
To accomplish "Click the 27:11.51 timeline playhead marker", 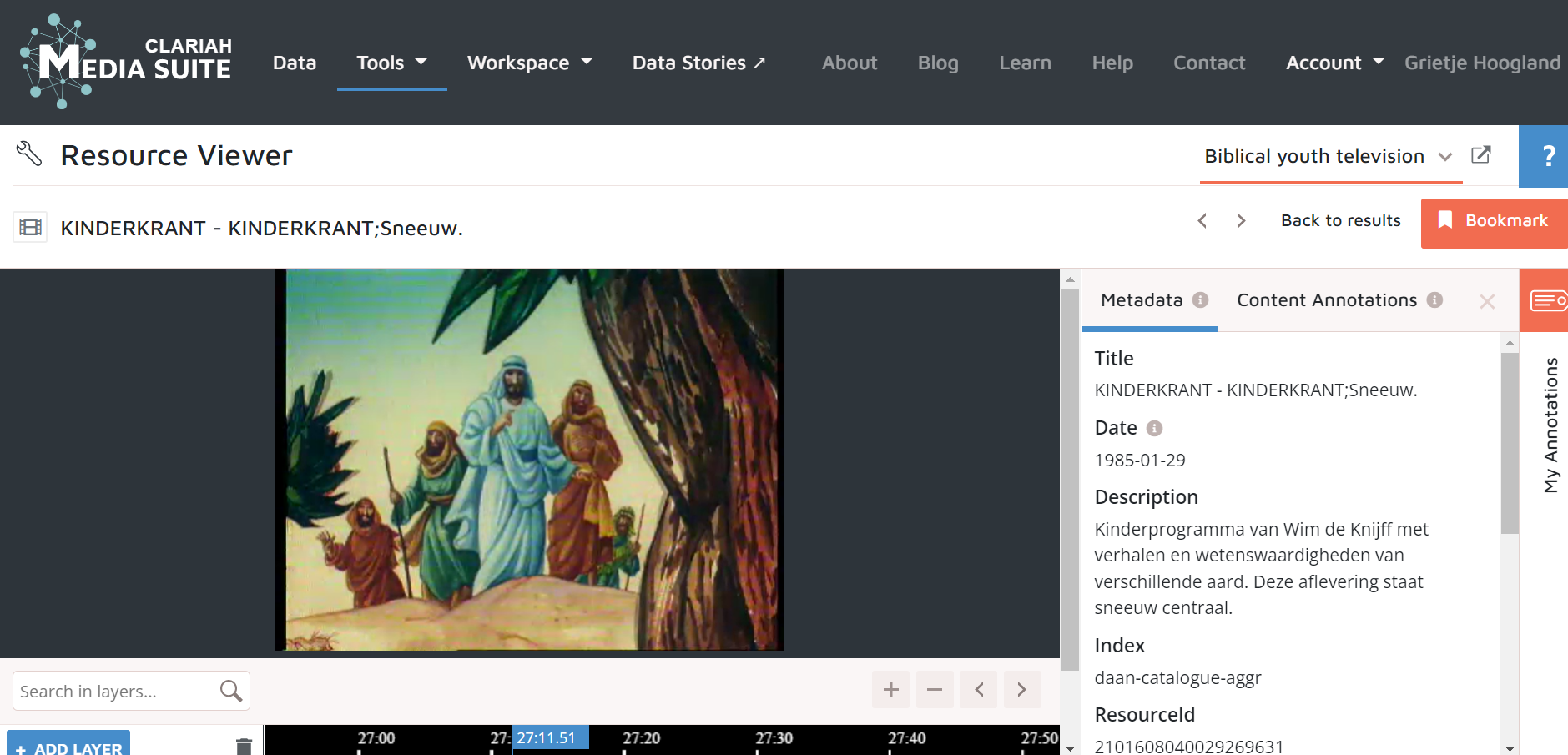I will click(x=547, y=738).
